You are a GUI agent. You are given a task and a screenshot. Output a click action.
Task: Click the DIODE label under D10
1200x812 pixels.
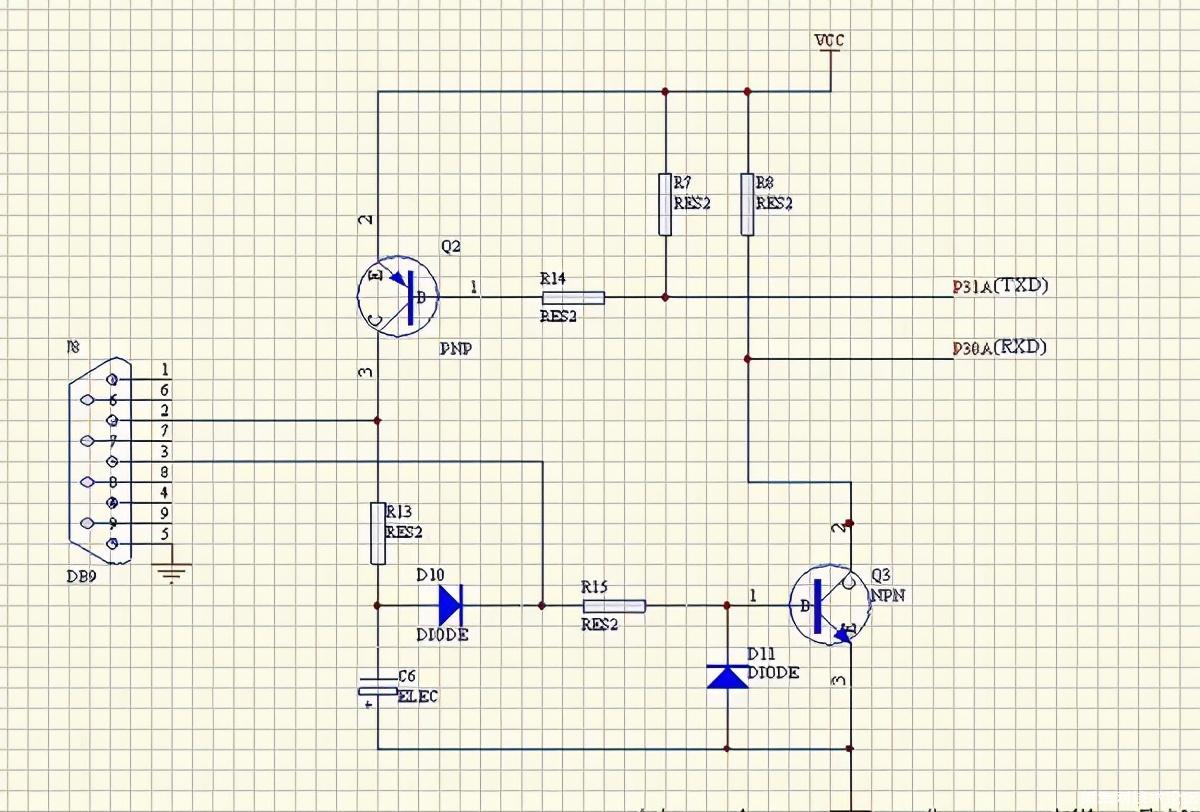click(x=442, y=635)
